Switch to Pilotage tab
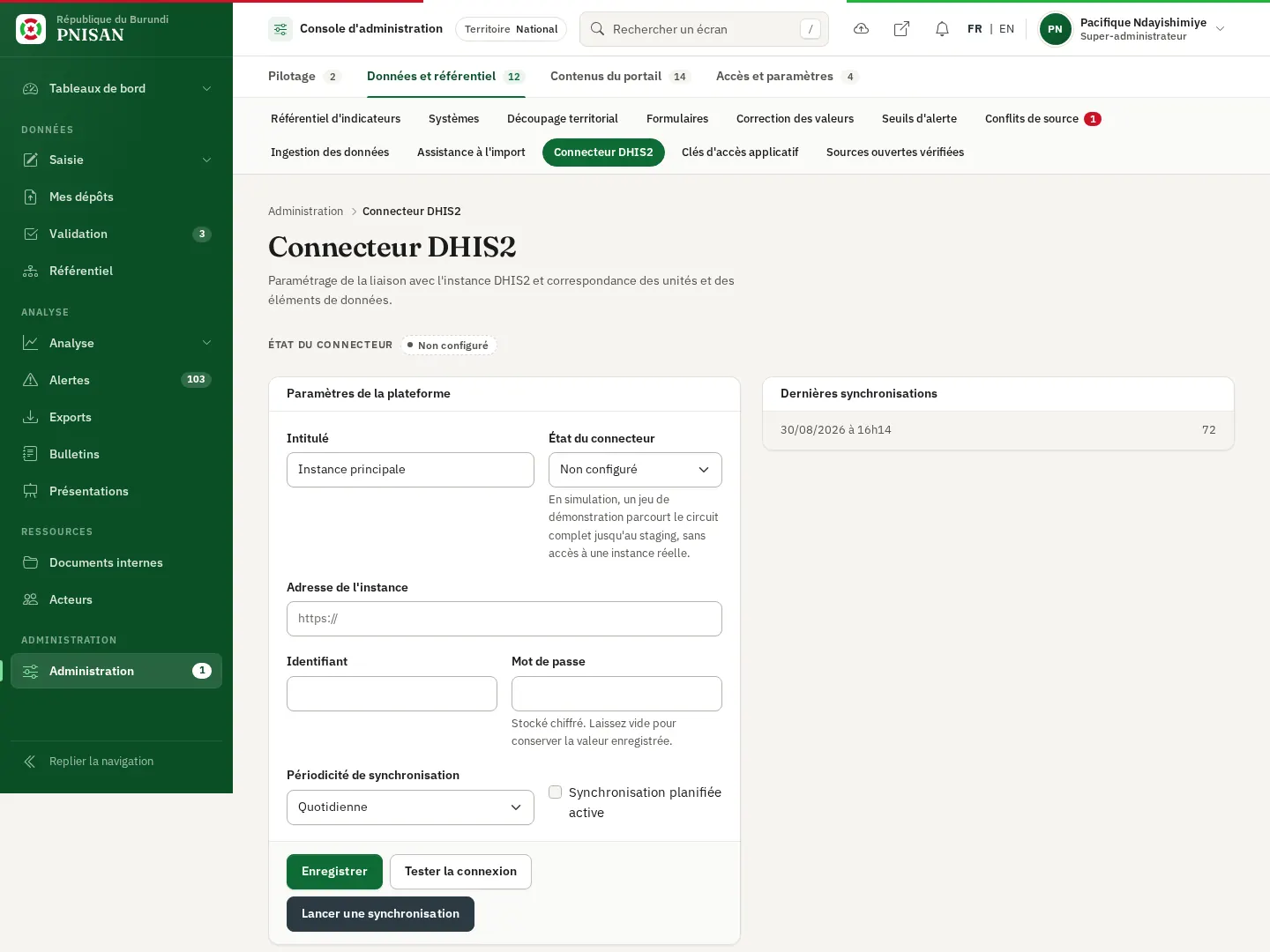Image resolution: width=1270 pixels, height=952 pixels. (x=304, y=77)
